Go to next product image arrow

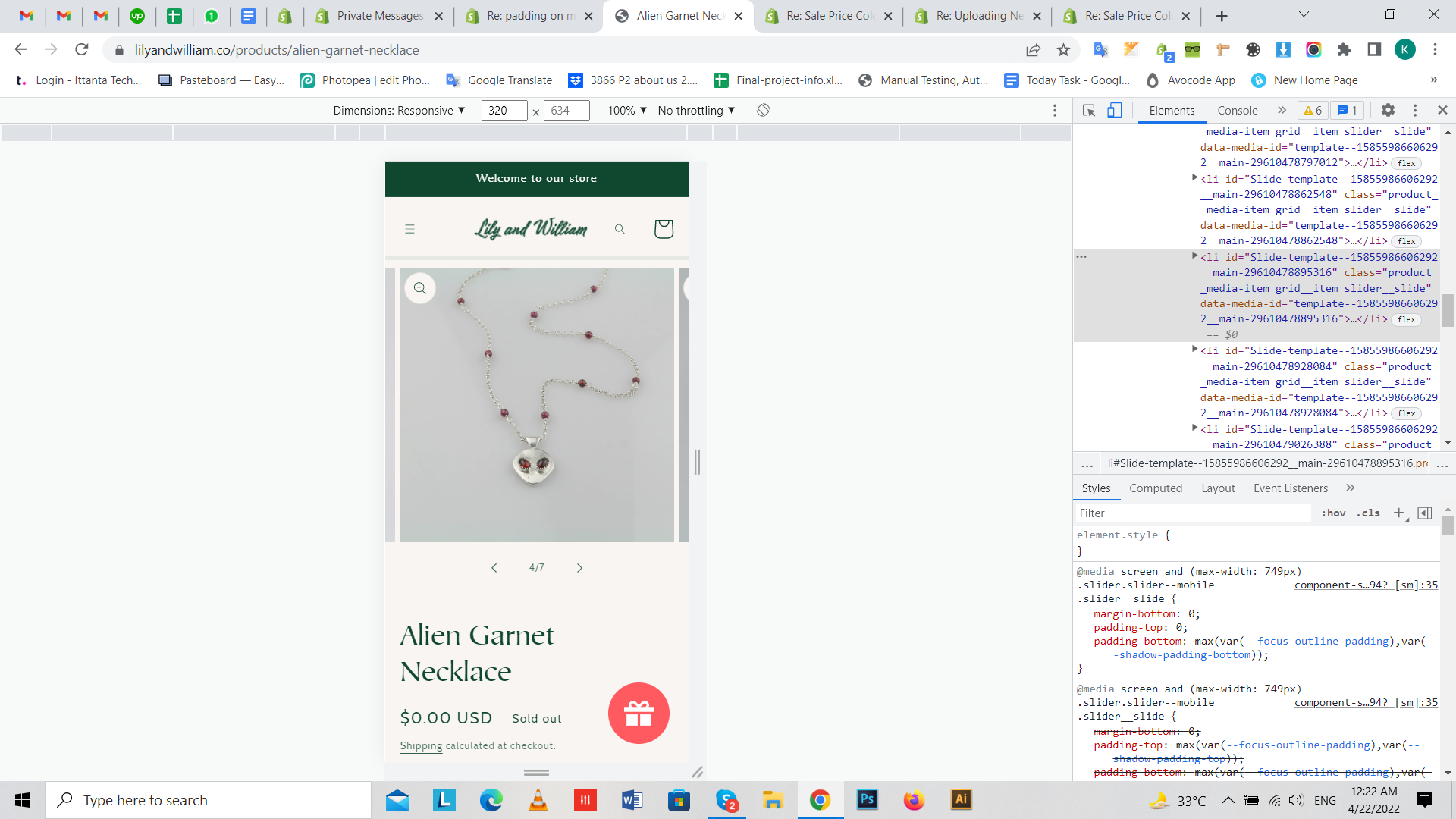(x=579, y=568)
